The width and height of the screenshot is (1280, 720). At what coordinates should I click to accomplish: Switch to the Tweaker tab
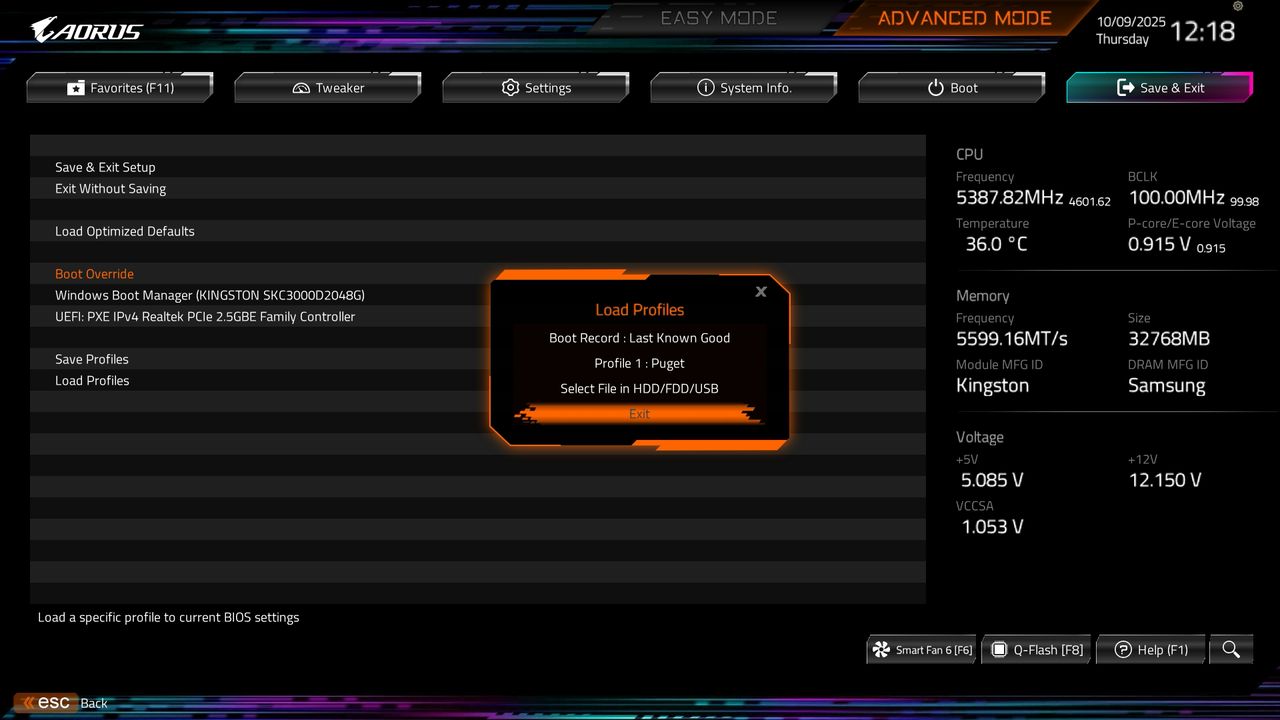coord(327,87)
